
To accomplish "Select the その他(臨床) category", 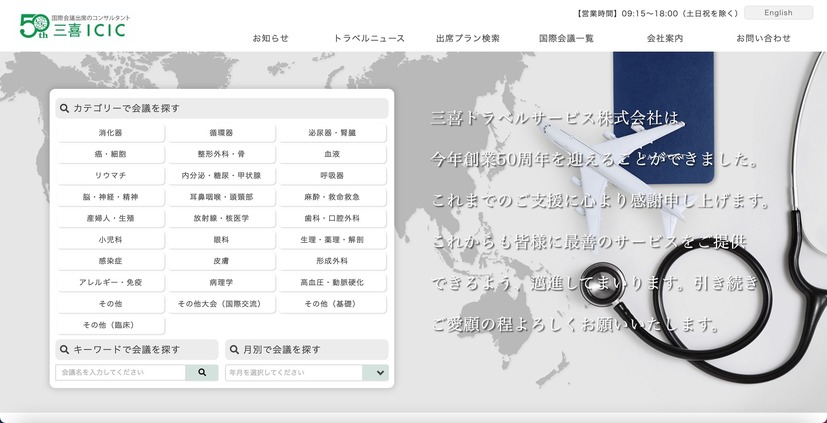I will (111, 326).
